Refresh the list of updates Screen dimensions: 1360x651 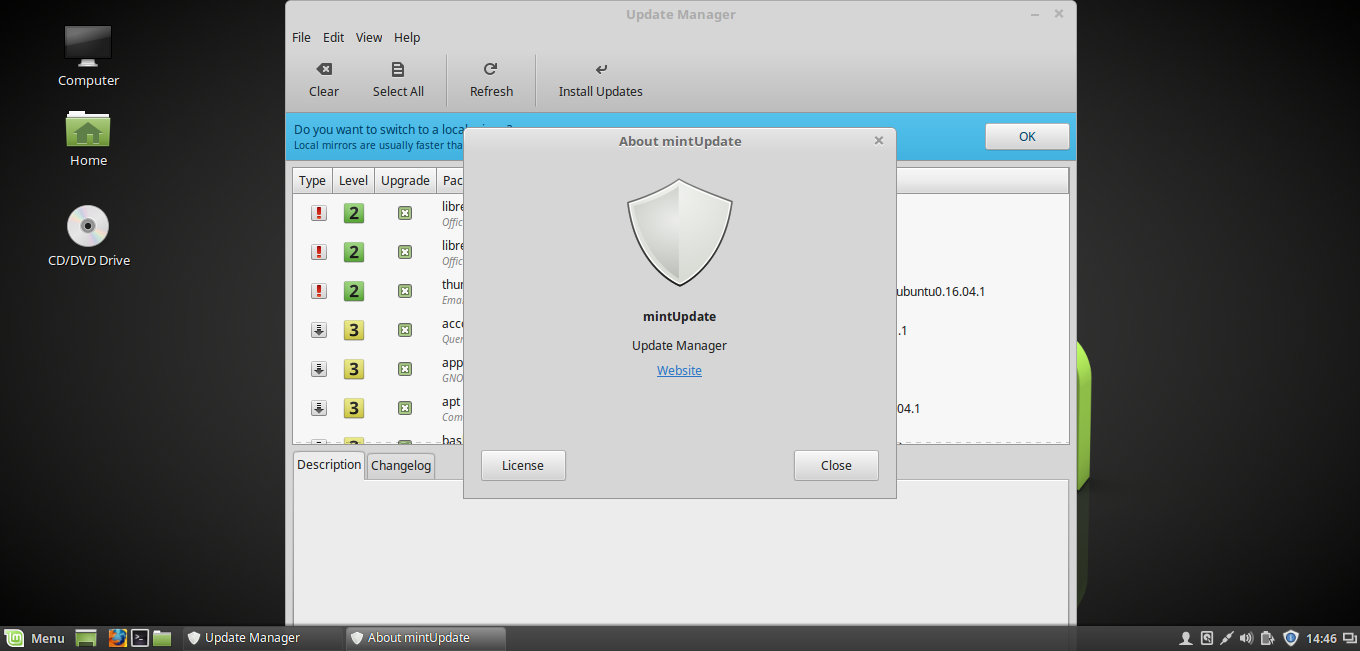pyautogui.click(x=491, y=80)
